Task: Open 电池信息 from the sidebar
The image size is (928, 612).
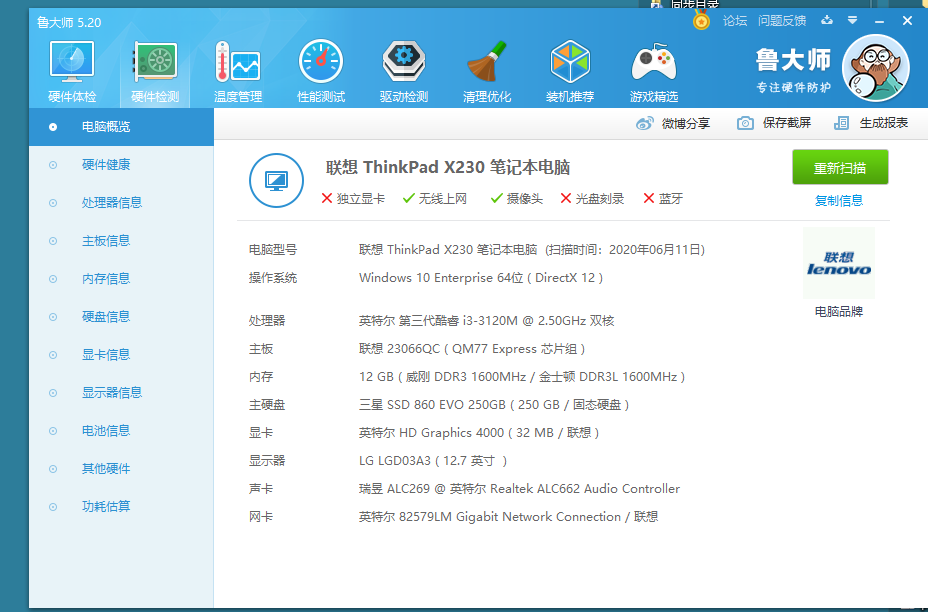Action: (x=106, y=431)
